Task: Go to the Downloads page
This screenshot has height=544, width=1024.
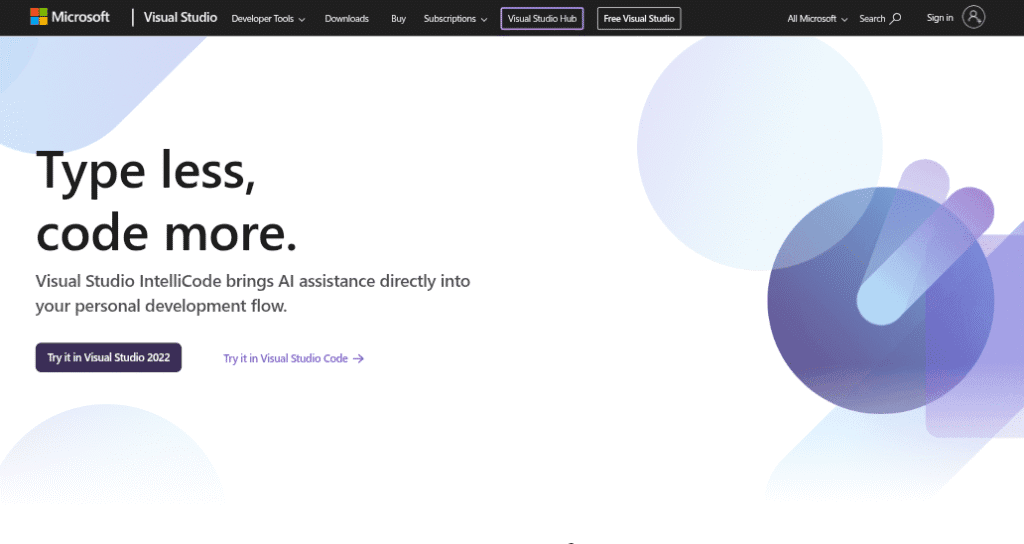Action: click(x=347, y=19)
